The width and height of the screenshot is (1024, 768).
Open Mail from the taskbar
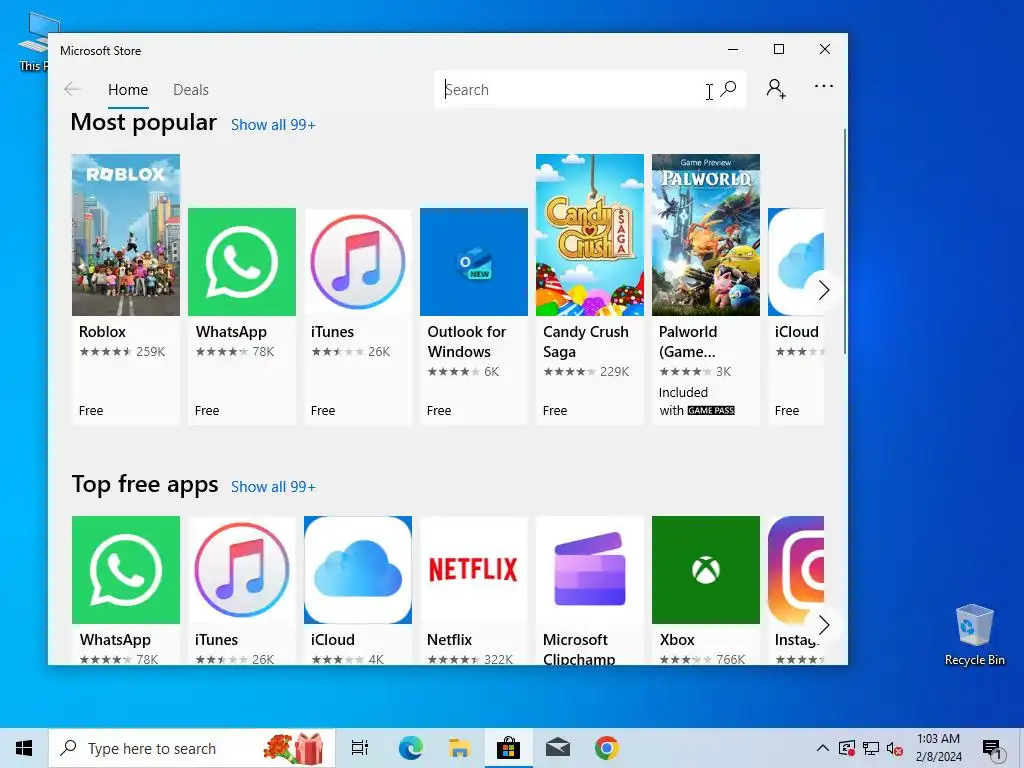(558, 748)
